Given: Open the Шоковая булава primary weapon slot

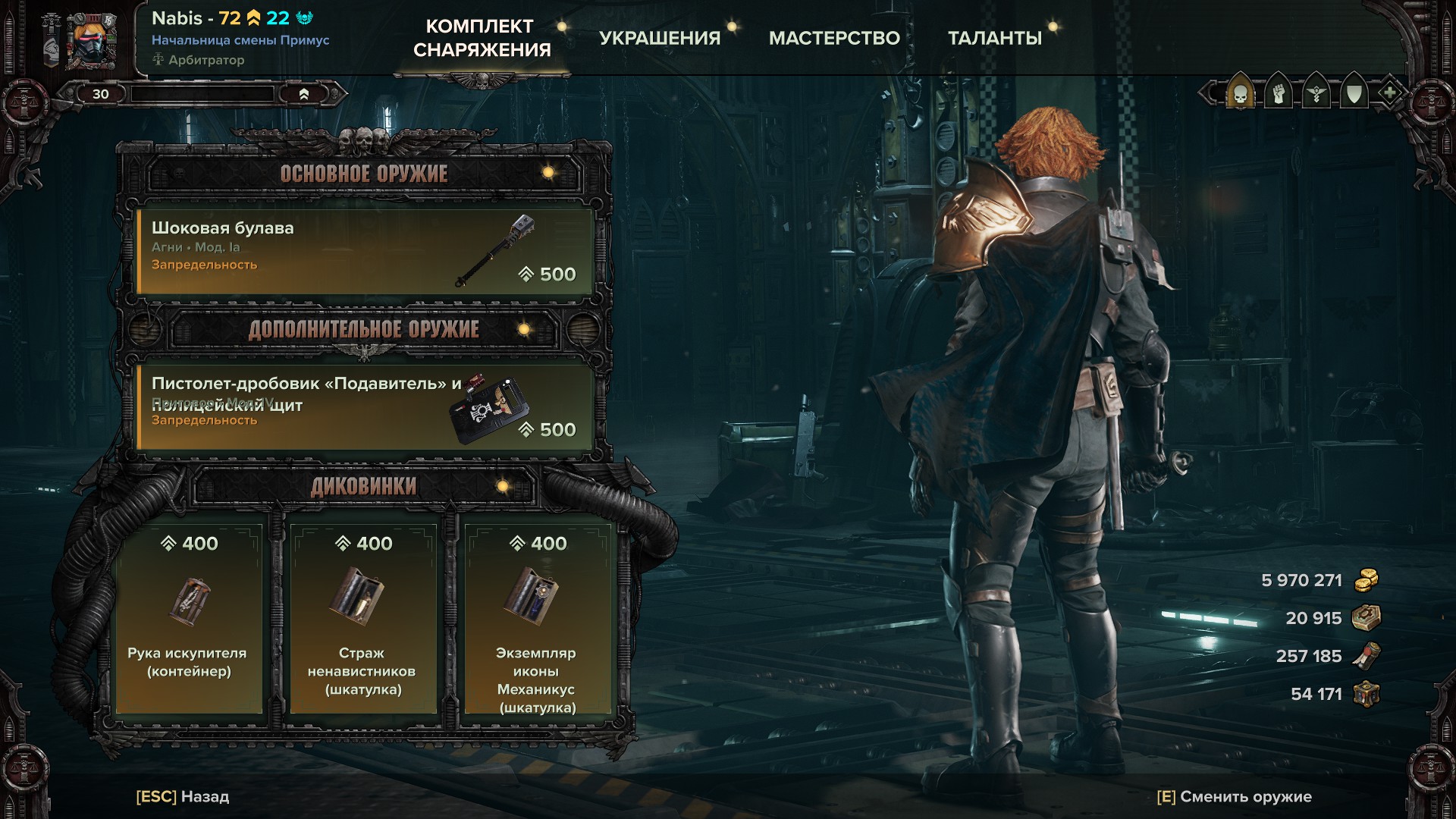Looking at the screenshot, I should pyautogui.click(x=364, y=252).
